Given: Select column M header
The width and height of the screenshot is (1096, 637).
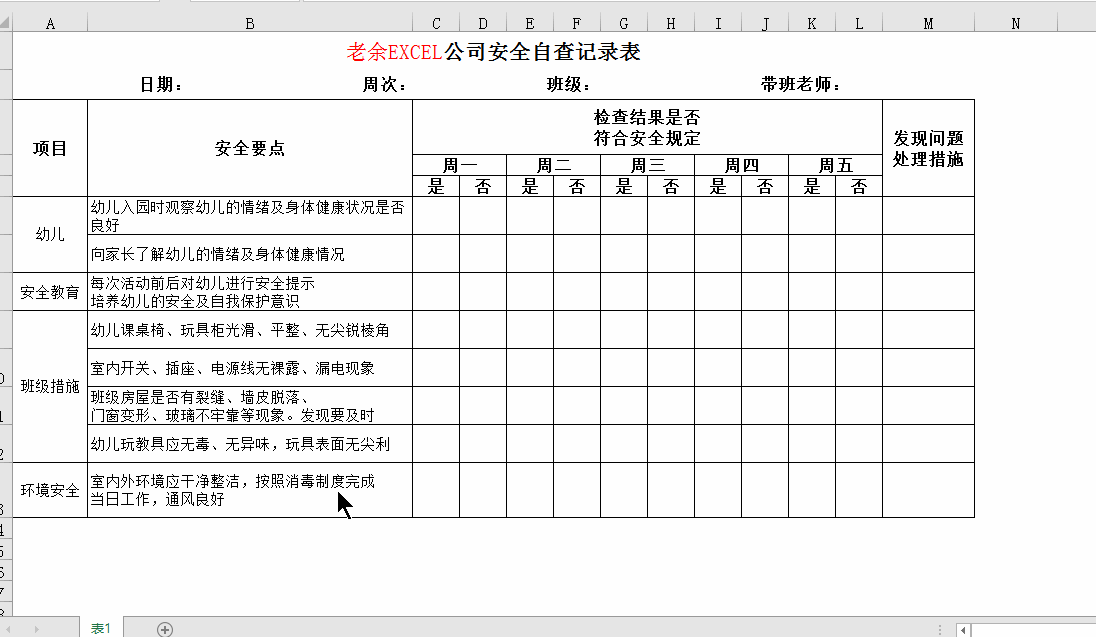Looking at the screenshot, I should [928, 24].
